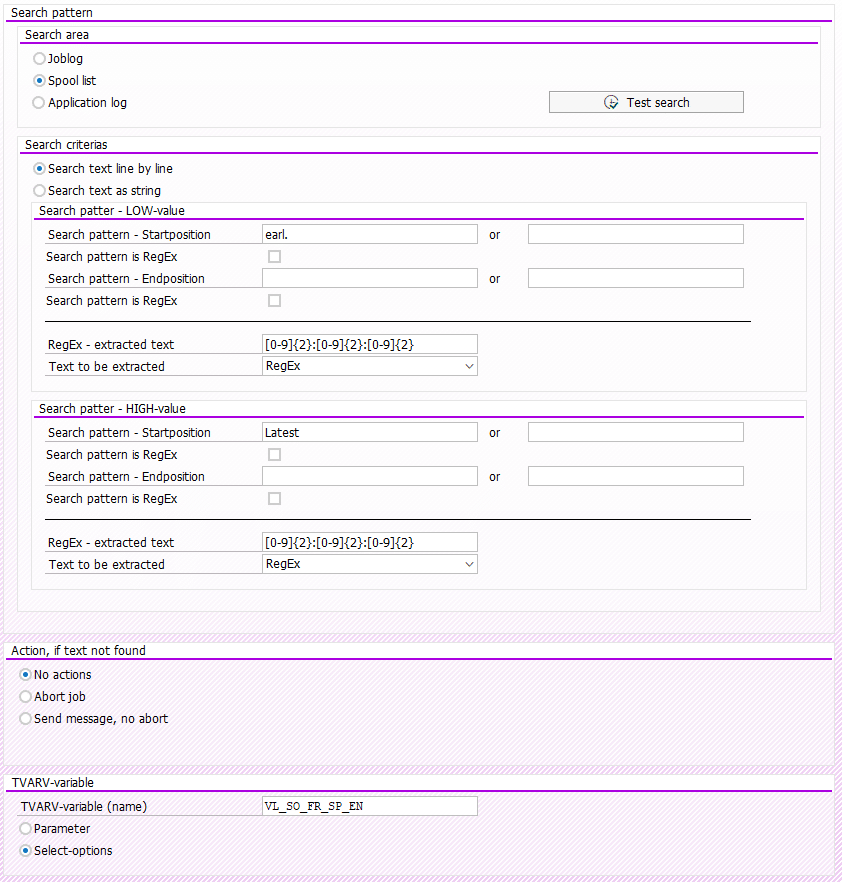
Task: Select Abort job if text not found
Action: click(25, 696)
